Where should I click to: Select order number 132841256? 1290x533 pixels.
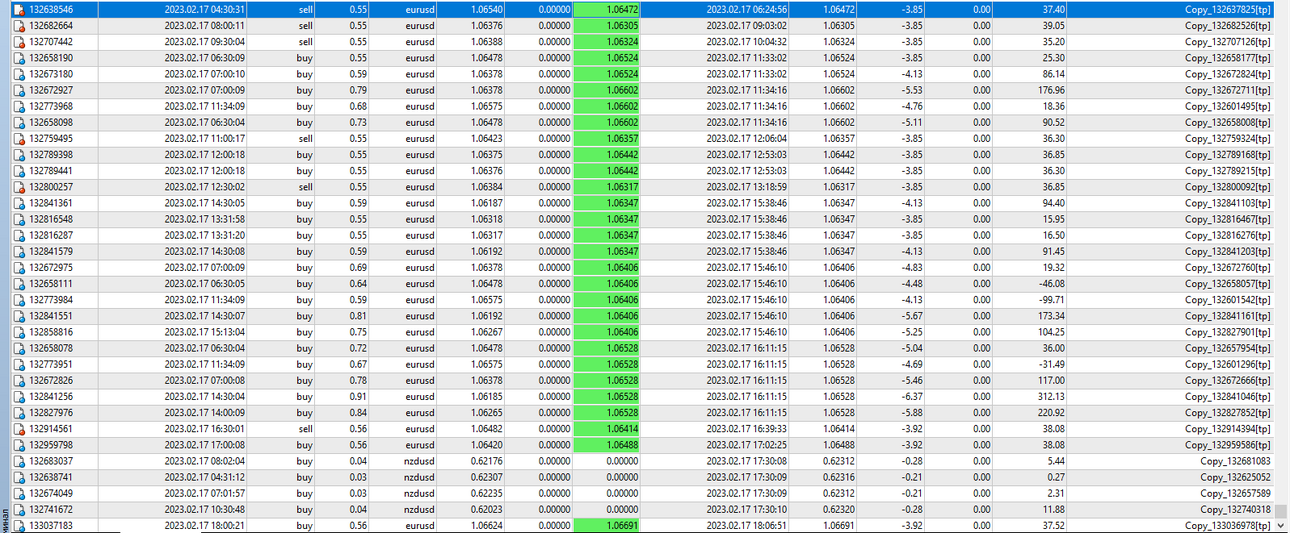click(x=51, y=396)
